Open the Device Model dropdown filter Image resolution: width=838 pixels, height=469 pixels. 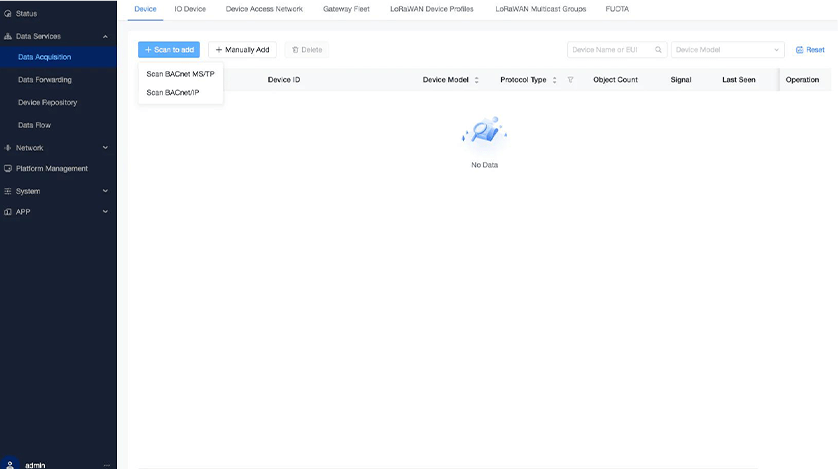(x=727, y=50)
